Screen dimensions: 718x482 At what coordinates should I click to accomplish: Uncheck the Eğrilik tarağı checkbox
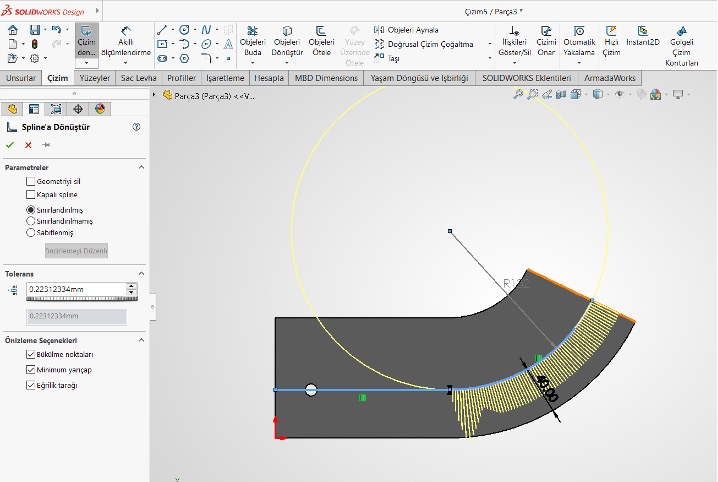[x=30, y=384]
